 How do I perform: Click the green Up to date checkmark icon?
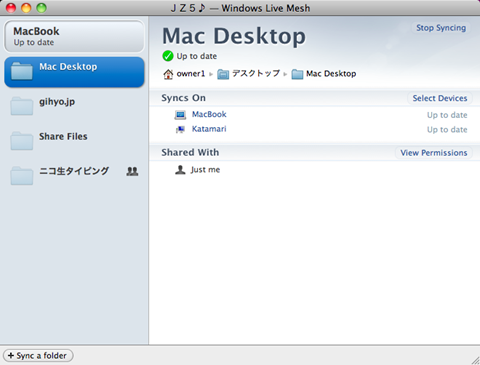[x=168, y=56]
